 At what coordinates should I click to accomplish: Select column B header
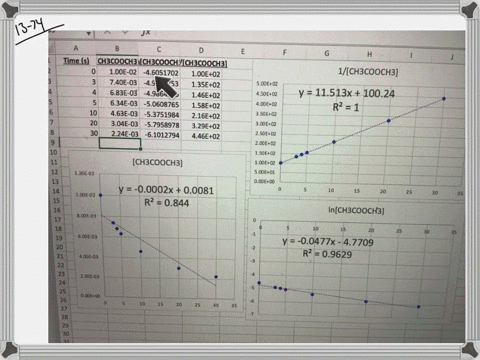[117, 49]
